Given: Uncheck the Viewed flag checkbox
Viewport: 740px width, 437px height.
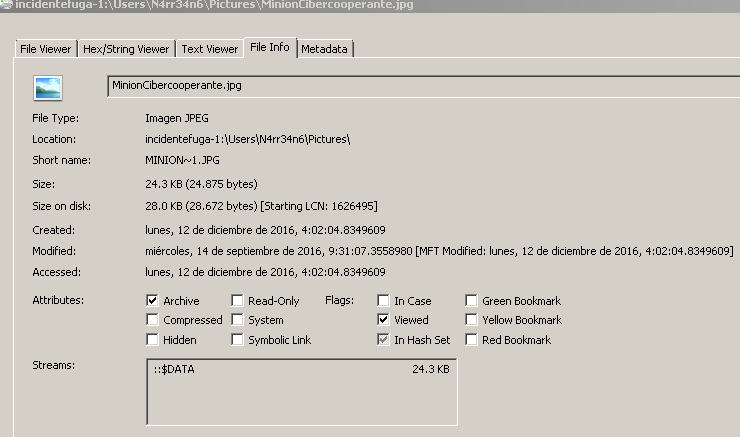Looking at the screenshot, I should tap(383, 320).
